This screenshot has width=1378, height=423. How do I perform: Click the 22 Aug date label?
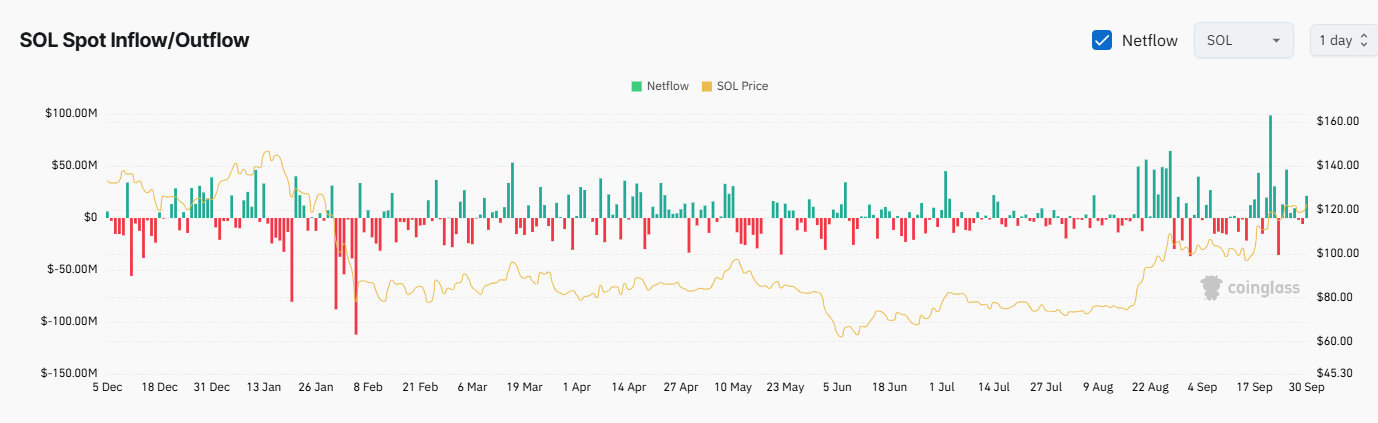1149,387
